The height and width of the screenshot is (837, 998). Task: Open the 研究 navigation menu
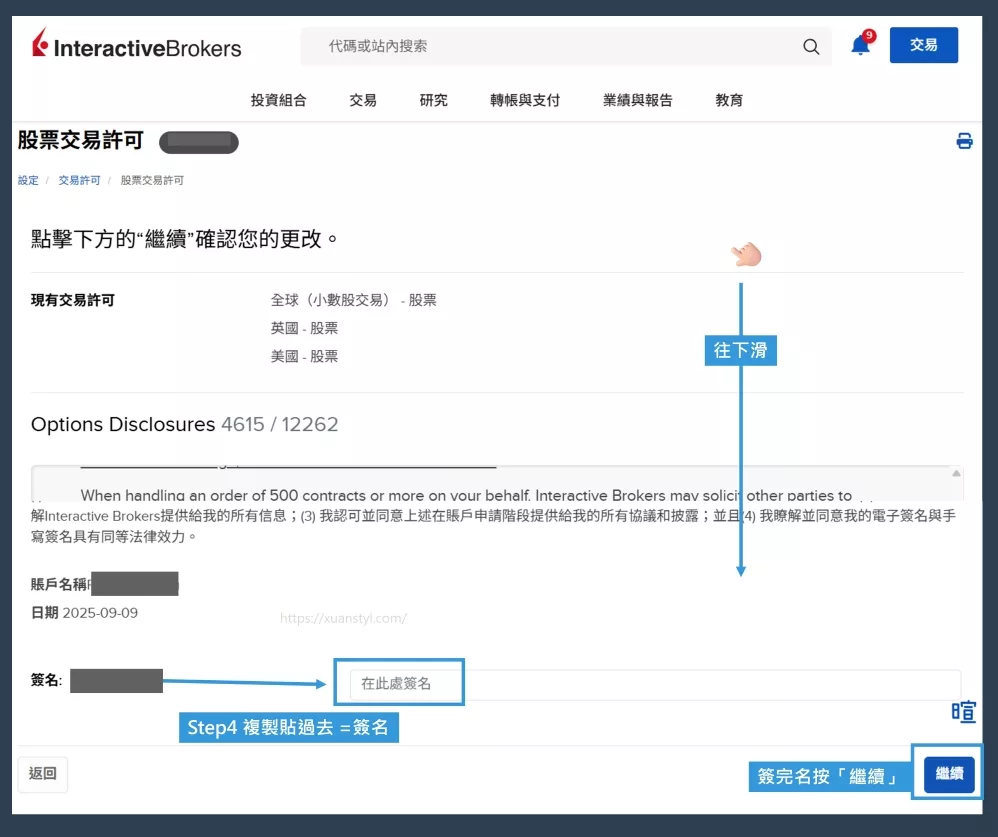click(434, 100)
